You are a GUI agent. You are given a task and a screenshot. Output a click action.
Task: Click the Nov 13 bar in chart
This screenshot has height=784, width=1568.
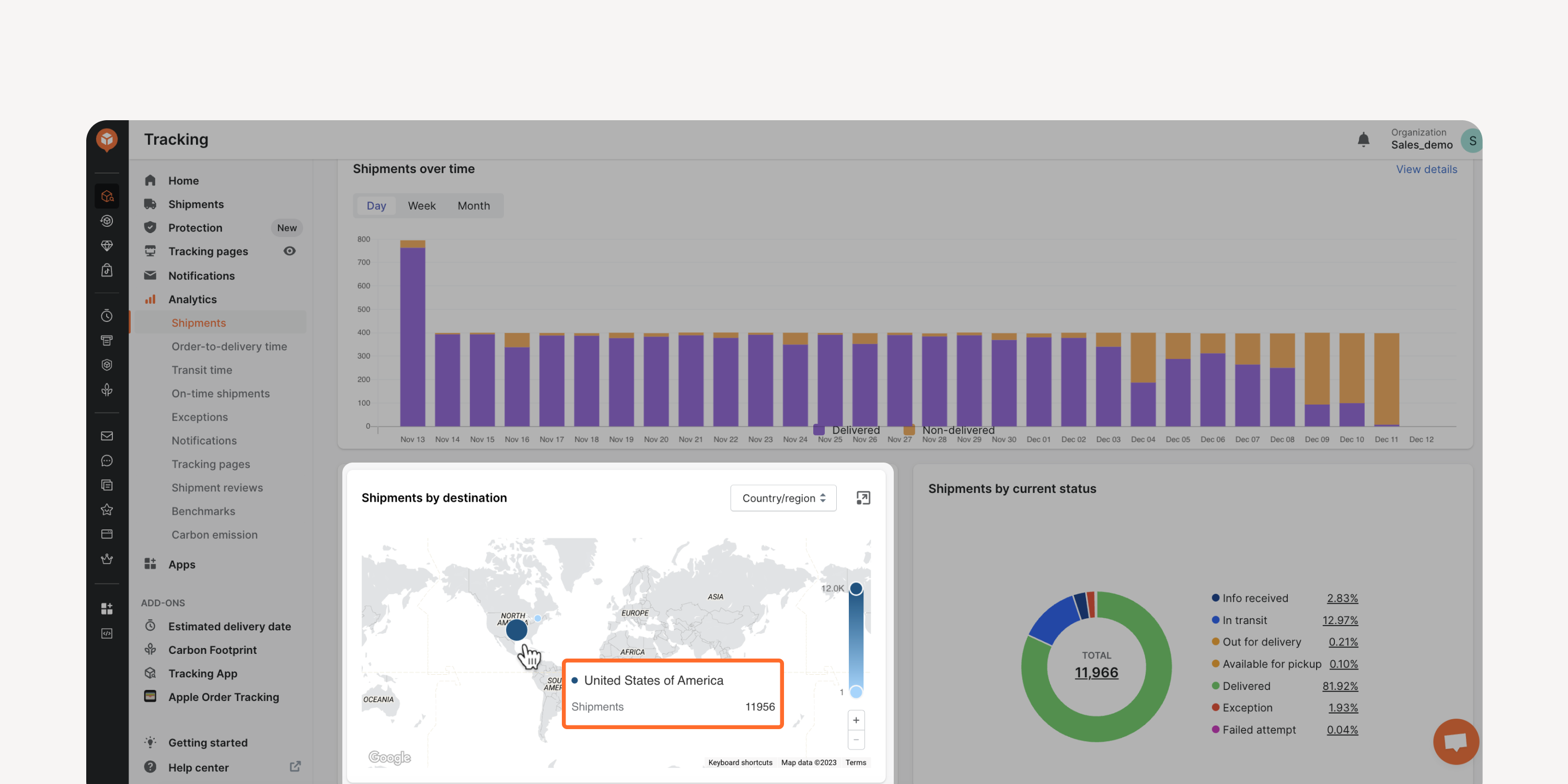[x=412, y=333]
